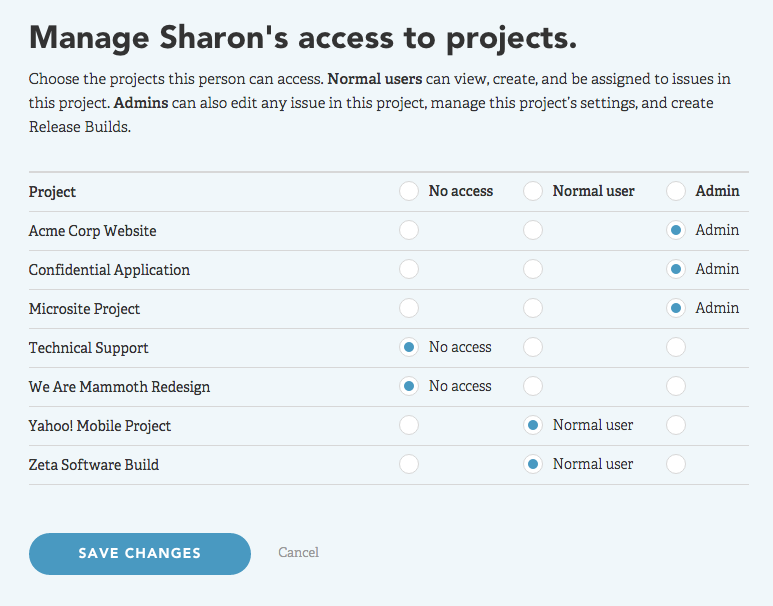Set We Are Mammoth Redesign to Normal user
The height and width of the screenshot is (606, 773).
click(x=533, y=386)
